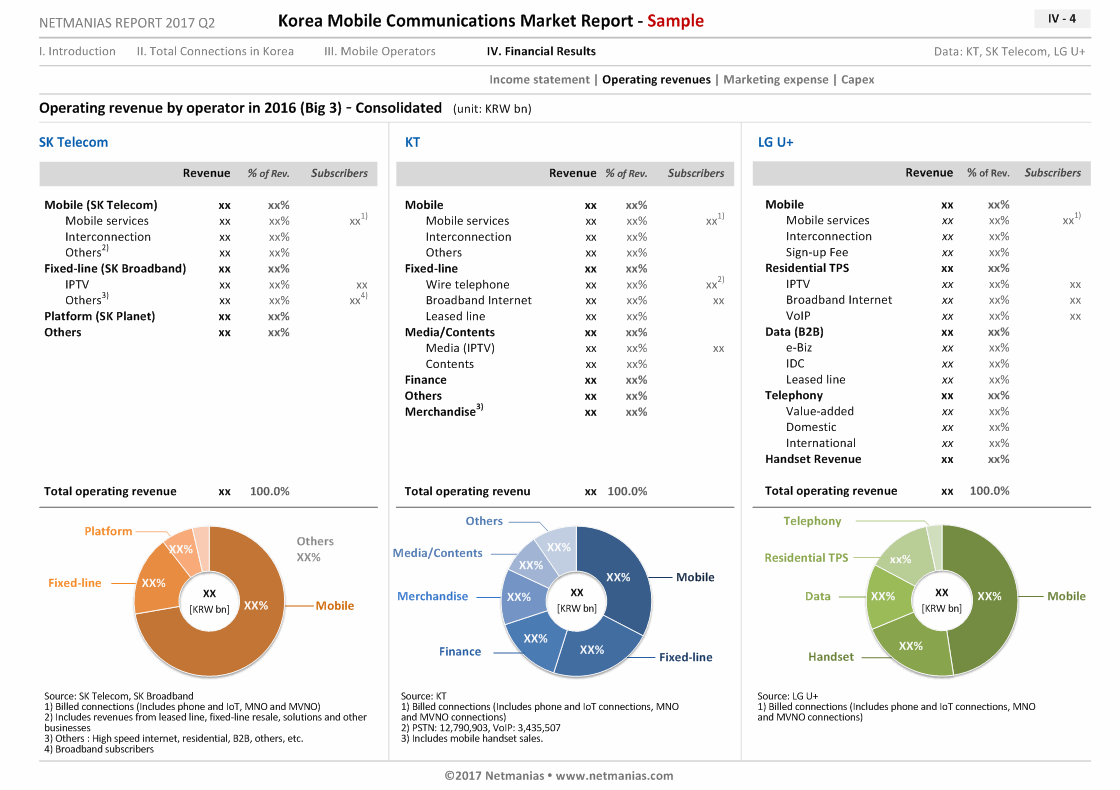Visit the www.netmanias.com footer link
The height and width of the screenshot is (790, 1120).
click(614, 776)
